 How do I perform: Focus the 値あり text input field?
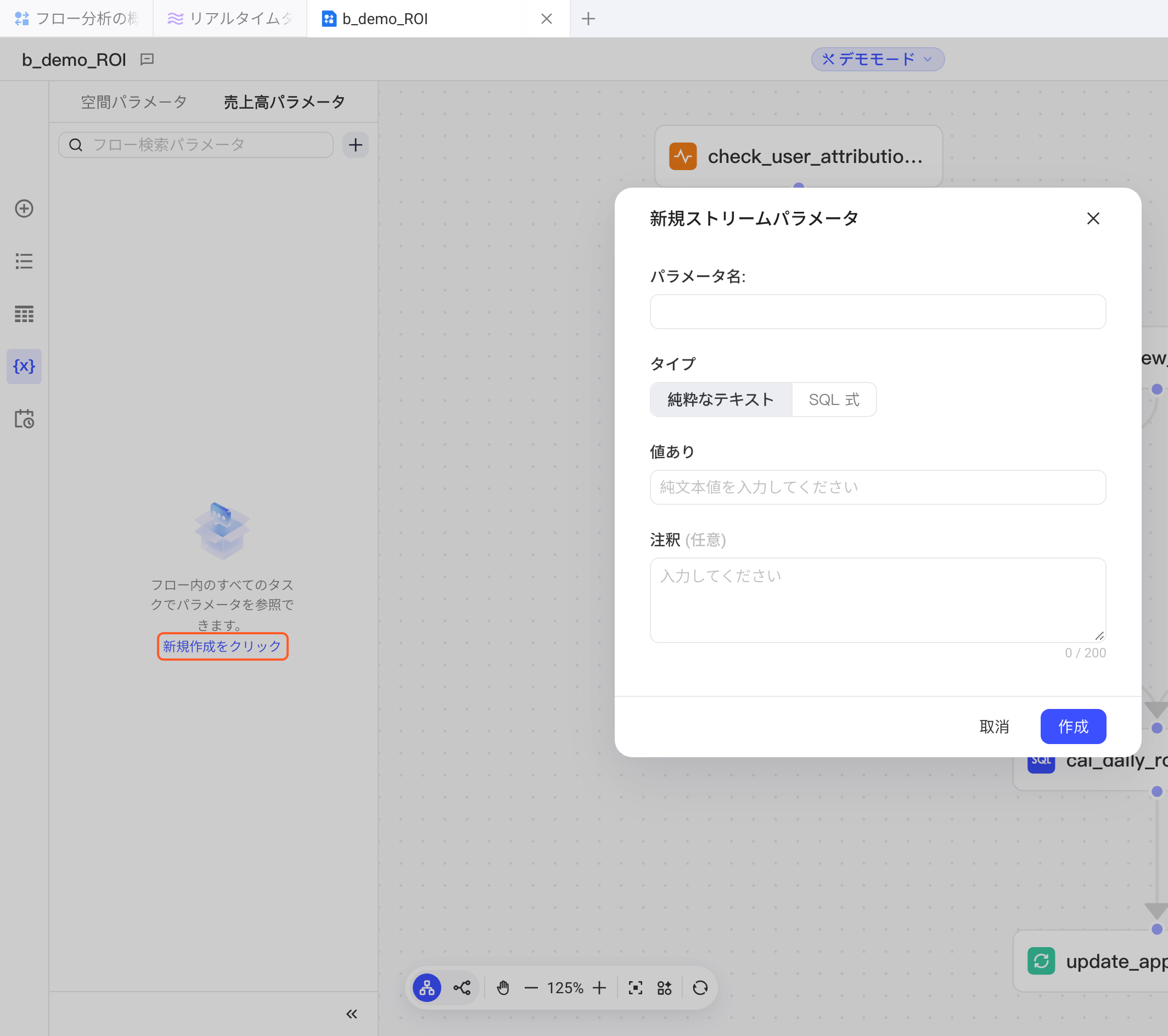877,487
